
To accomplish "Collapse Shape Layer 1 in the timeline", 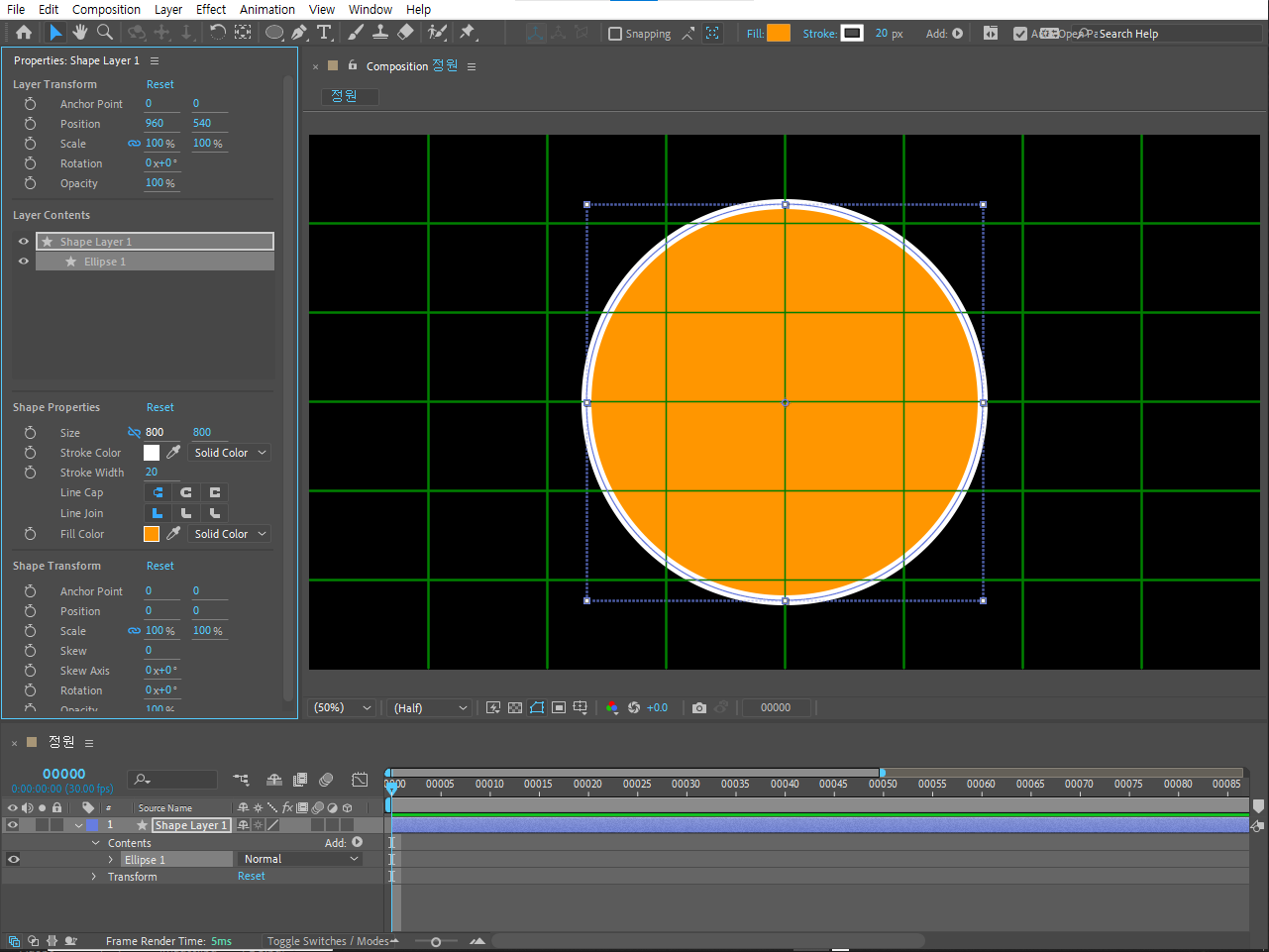I will 78,825.
